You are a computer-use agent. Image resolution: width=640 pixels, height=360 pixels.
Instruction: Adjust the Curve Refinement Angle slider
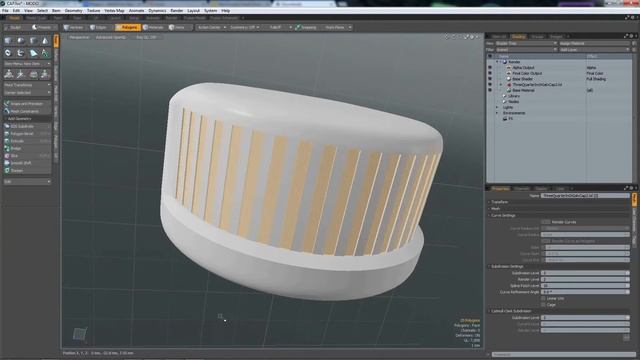click(585, 292)
